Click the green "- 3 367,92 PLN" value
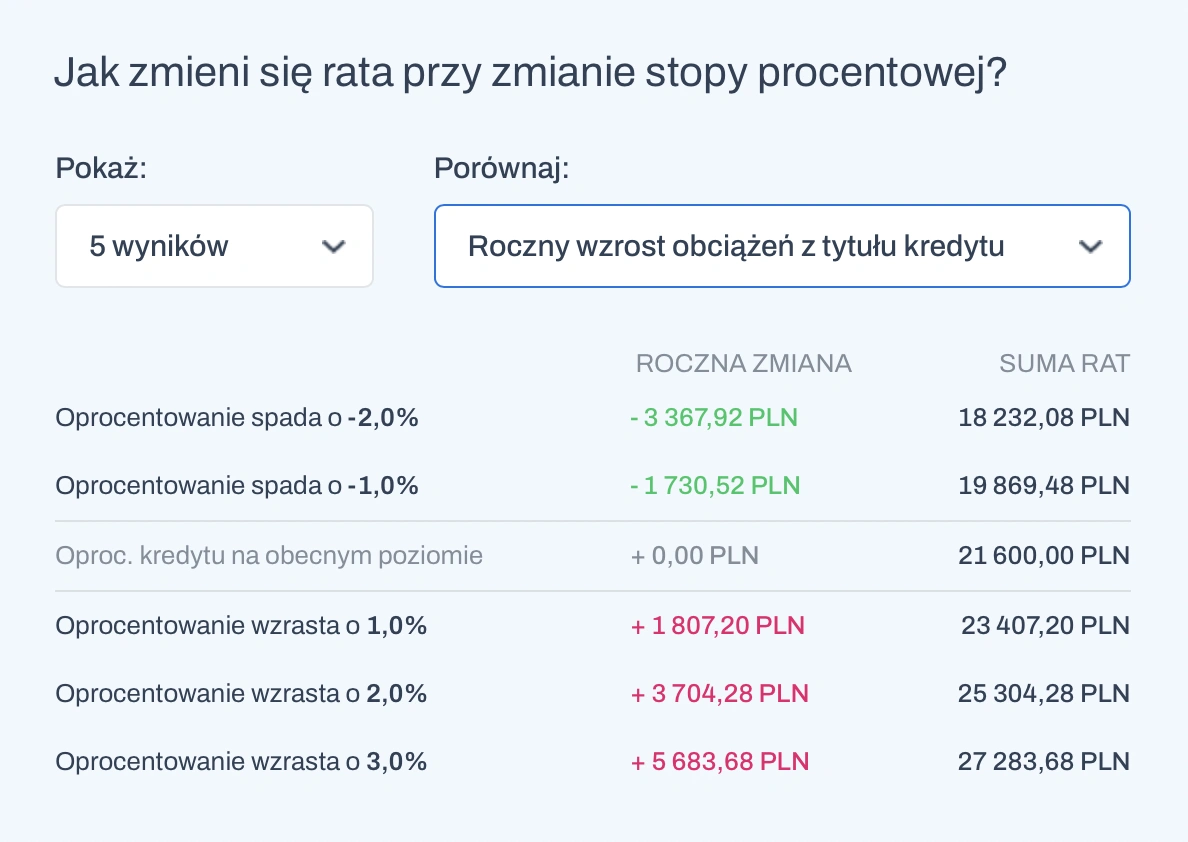This screenshot has height=842, width=1188. coord(714,417)
